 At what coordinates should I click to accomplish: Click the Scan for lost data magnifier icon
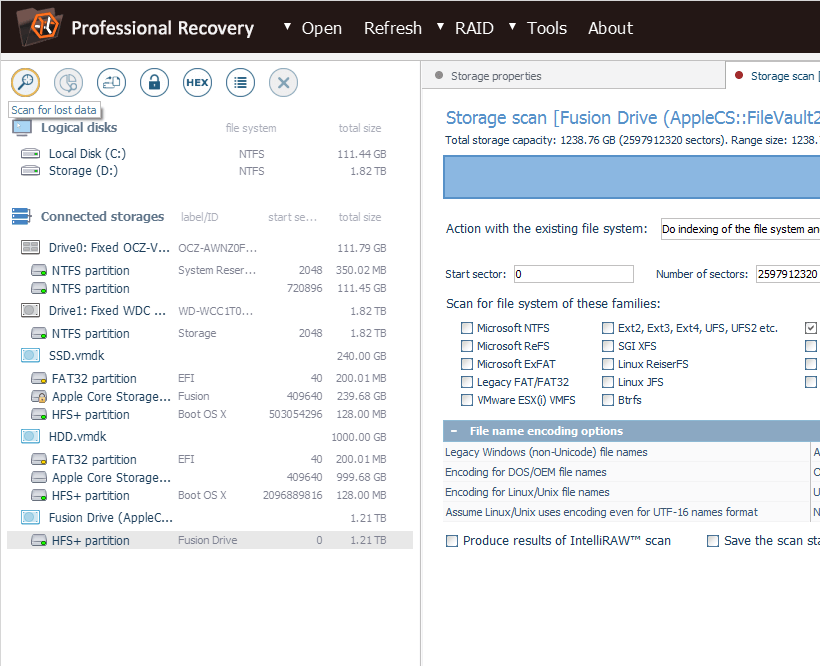[x=25, y=82]
